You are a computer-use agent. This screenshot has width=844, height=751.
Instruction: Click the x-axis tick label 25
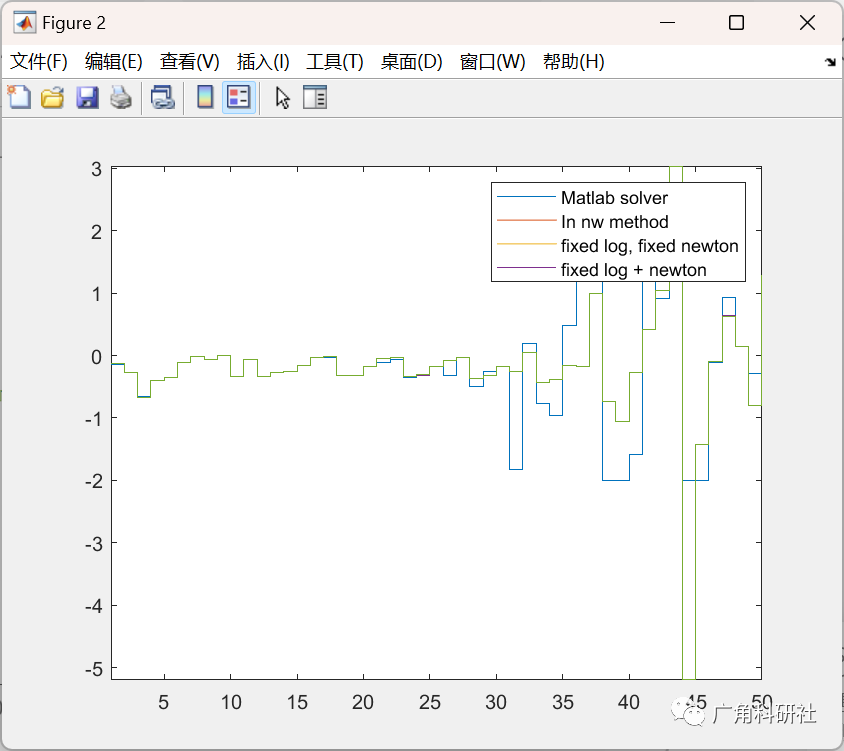[430, 702]
